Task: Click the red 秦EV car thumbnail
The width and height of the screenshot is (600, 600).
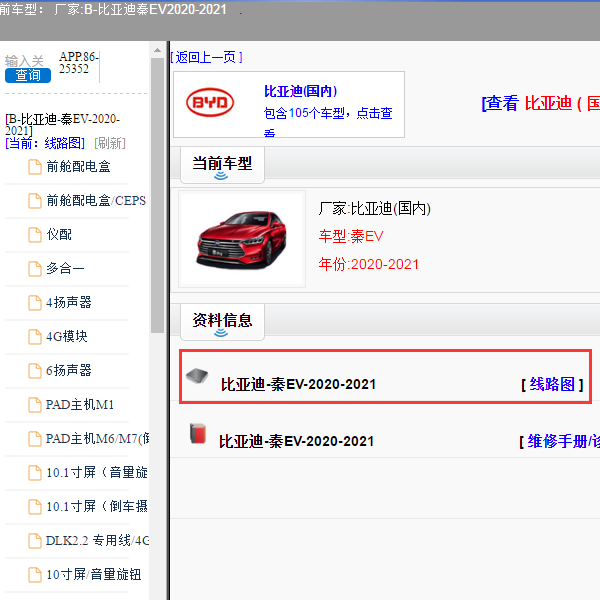Action: (x=242, y=239)
